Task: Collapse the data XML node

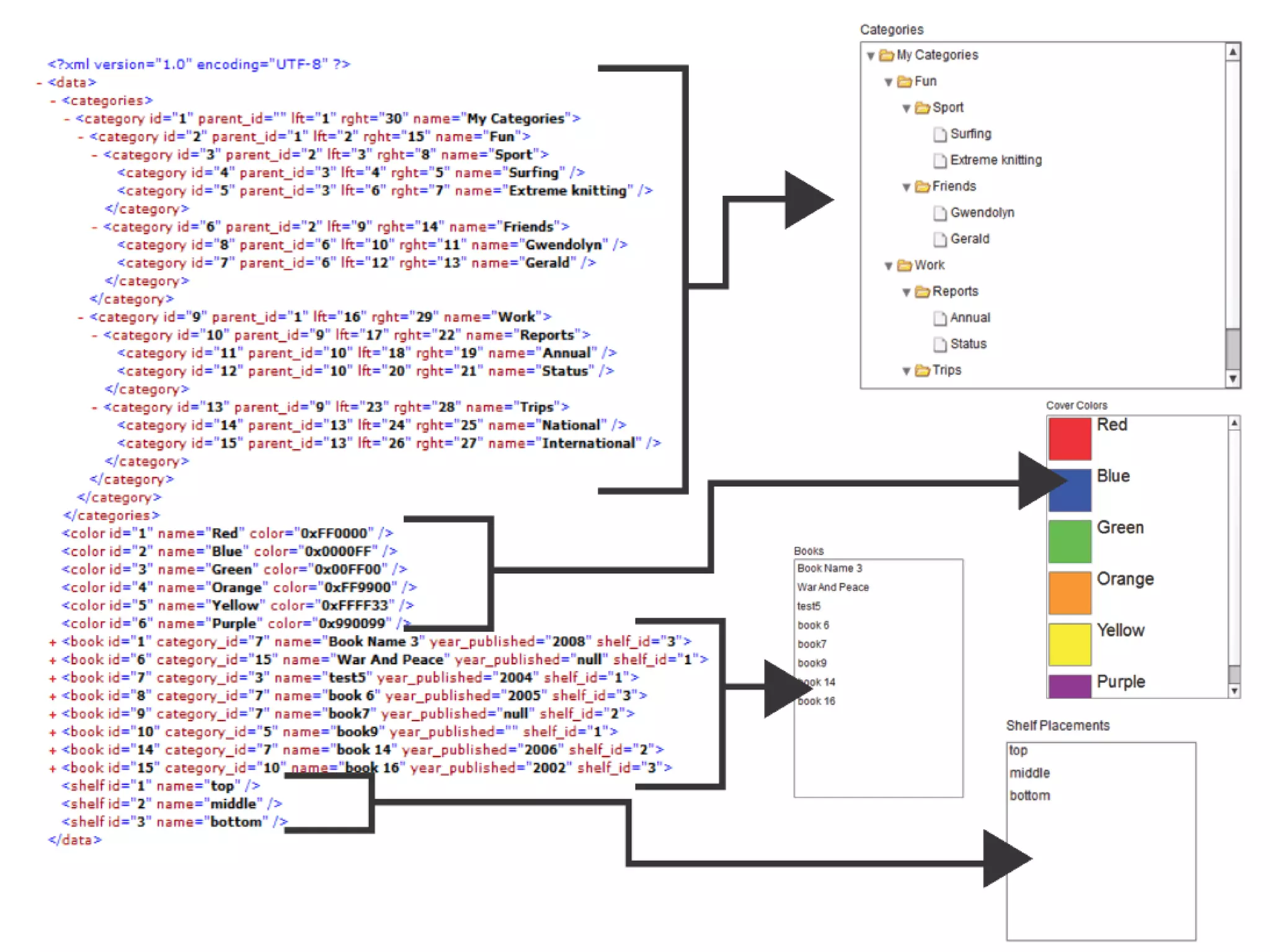Action: point(39,82)
